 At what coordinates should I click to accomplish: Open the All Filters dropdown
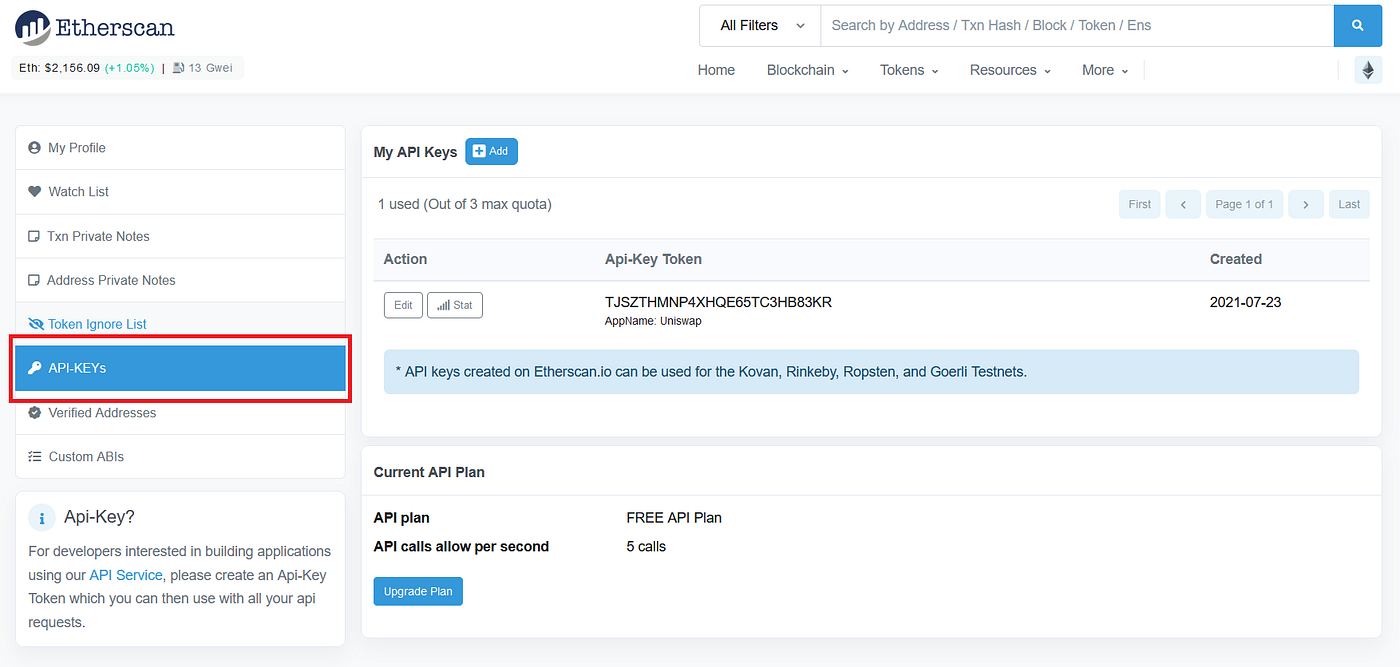(758, 25)
